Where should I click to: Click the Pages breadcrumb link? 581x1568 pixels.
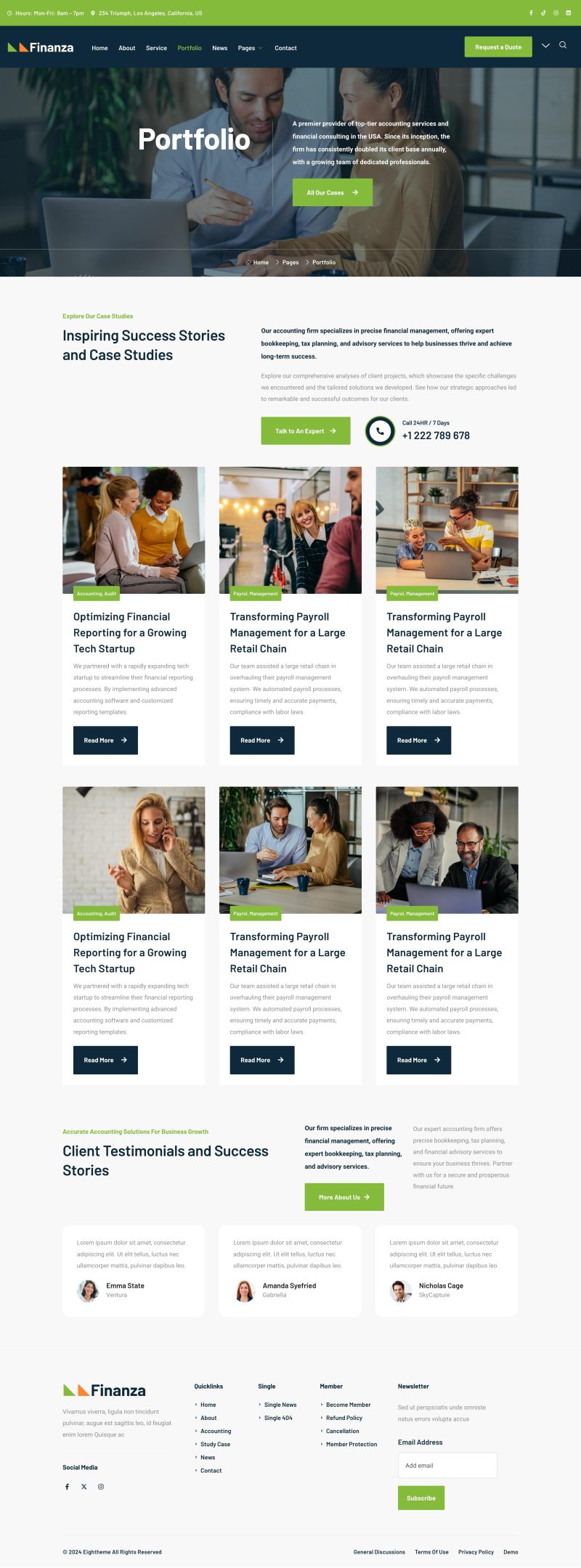tap(290, 262)
